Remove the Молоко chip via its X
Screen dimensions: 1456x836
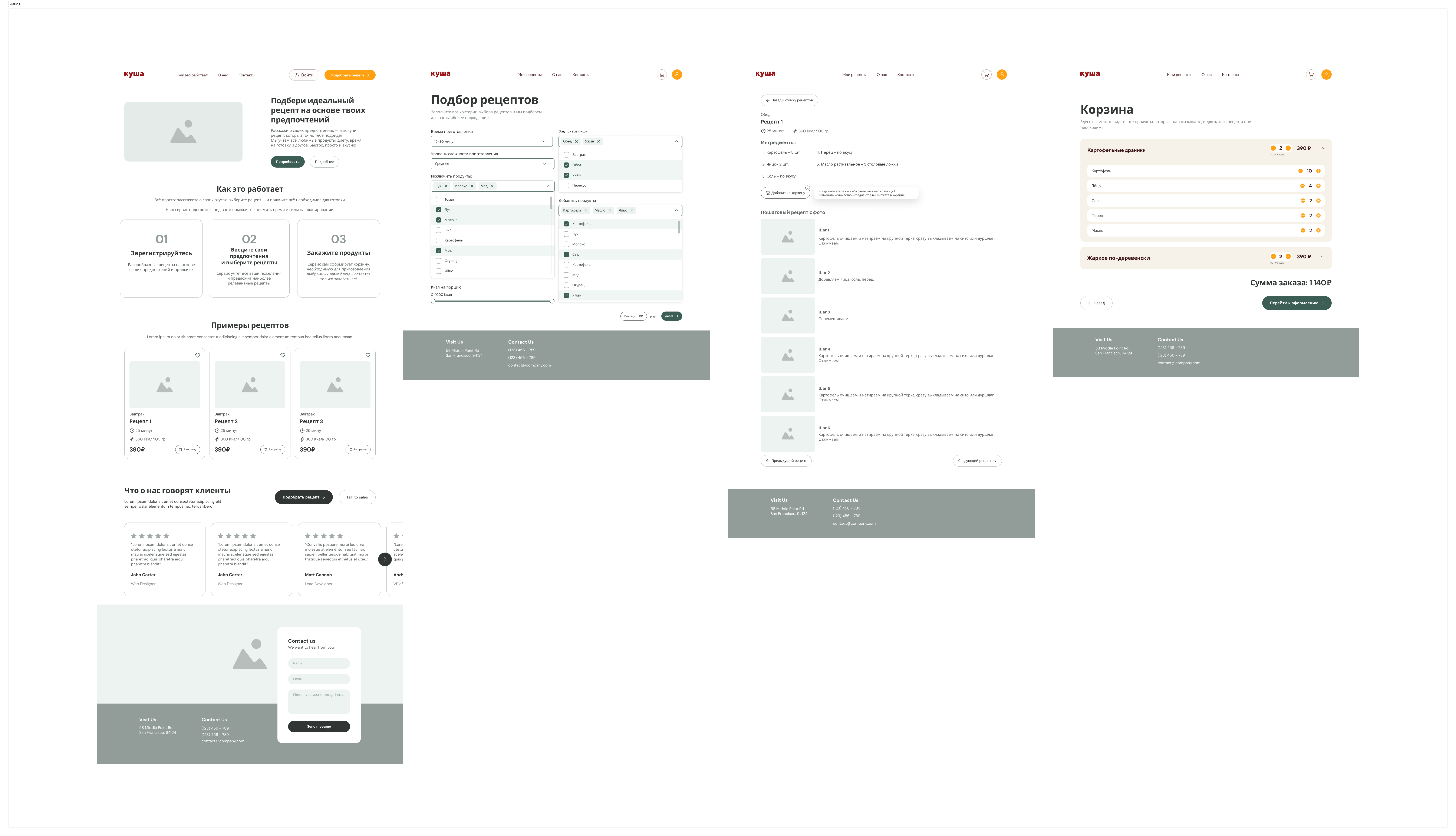coord(472,186)
